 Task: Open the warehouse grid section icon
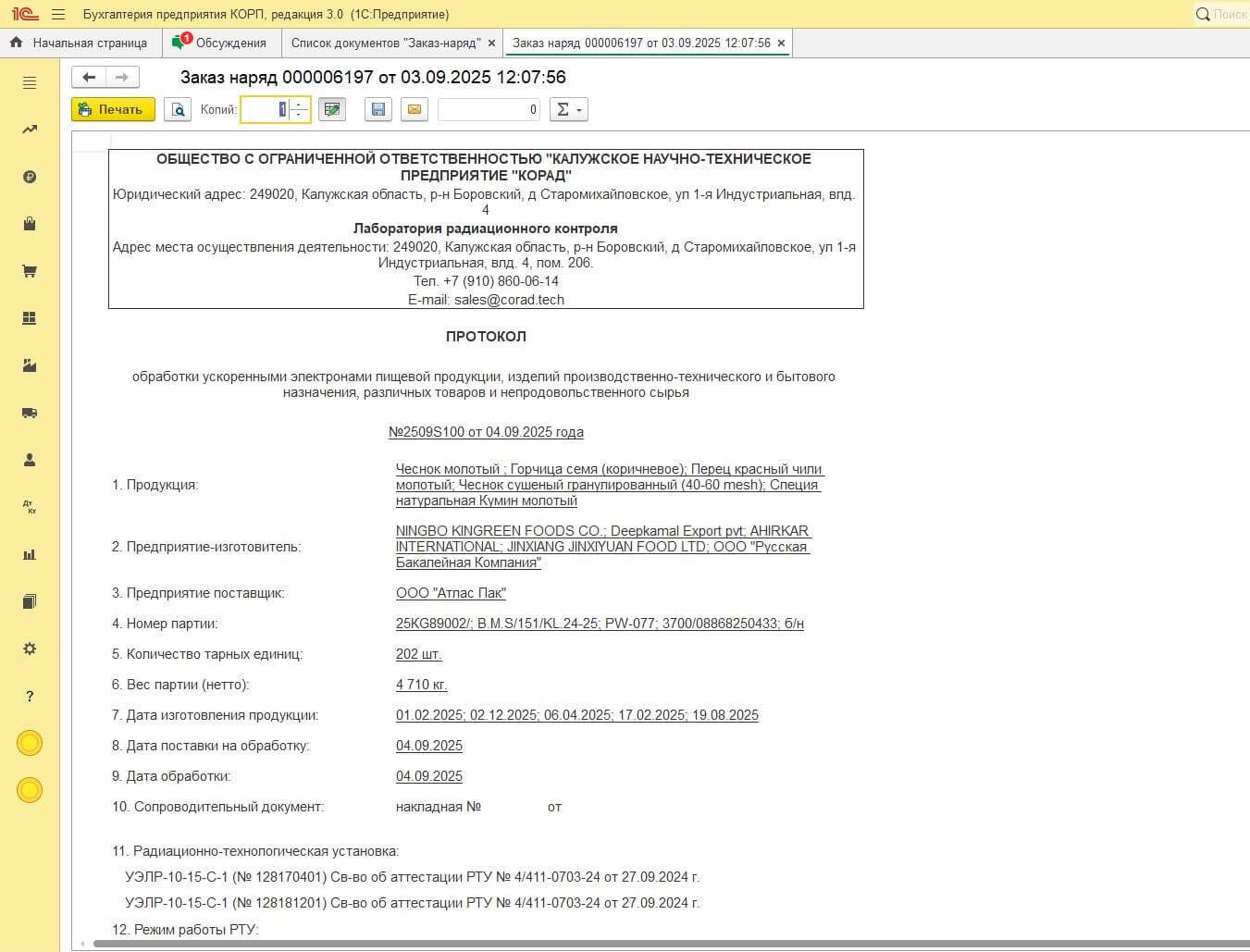coord(30,318)
